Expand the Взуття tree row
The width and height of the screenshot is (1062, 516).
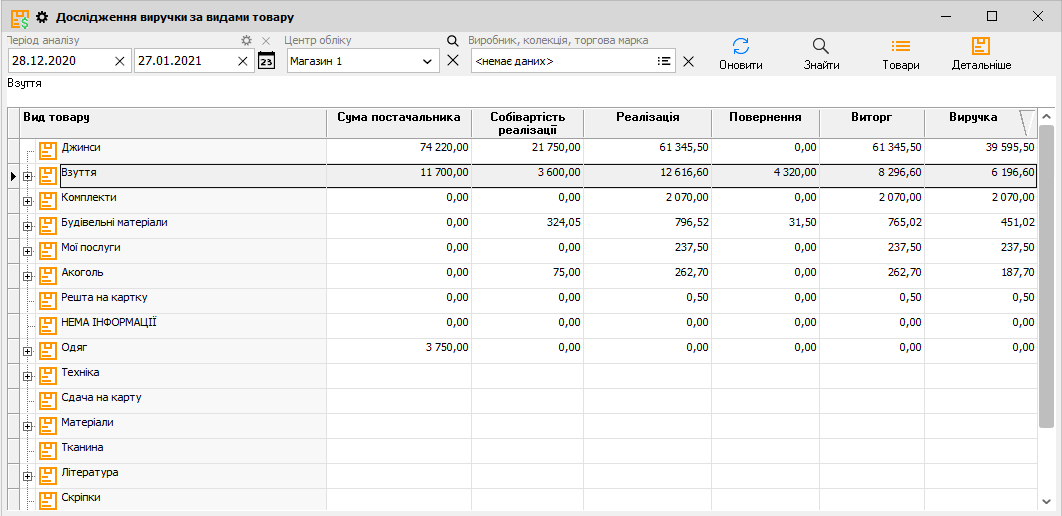[28, 176]
